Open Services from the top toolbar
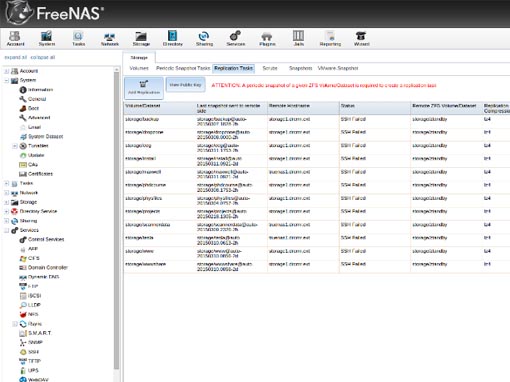 236,38
